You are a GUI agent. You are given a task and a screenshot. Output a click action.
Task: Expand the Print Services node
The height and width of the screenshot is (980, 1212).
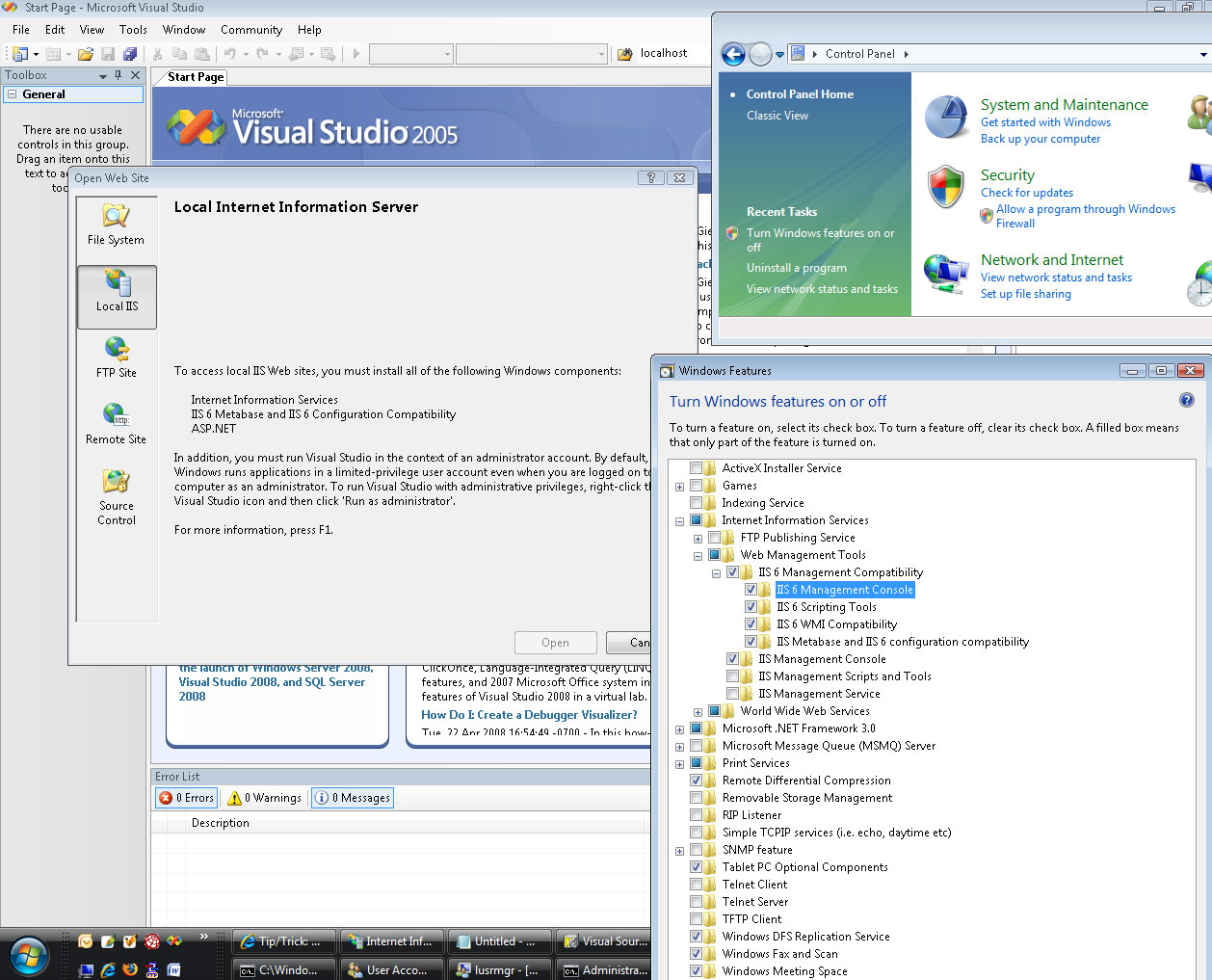(x=679, y=764)
